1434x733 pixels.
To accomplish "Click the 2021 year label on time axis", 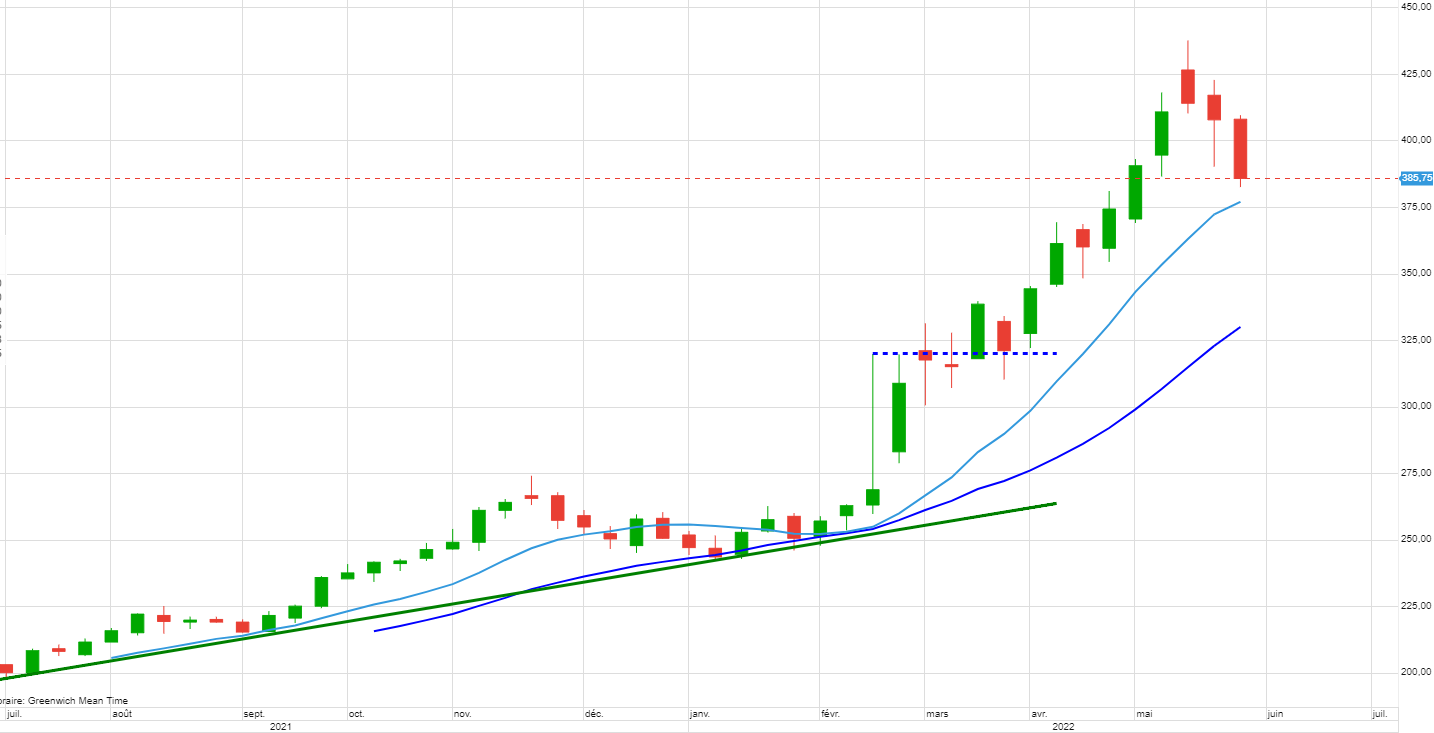I will tap(281, 727).
